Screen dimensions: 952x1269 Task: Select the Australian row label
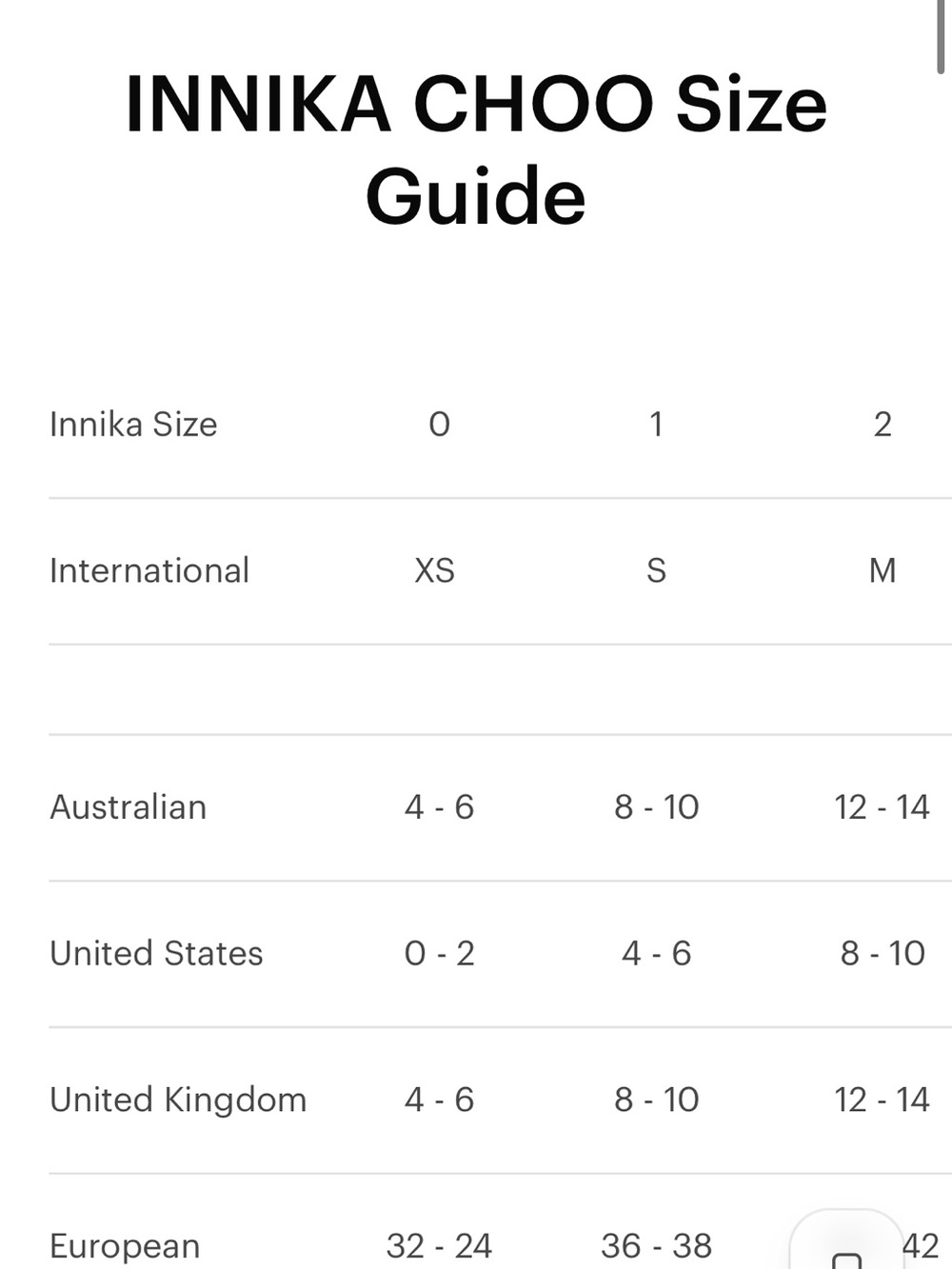129,807
